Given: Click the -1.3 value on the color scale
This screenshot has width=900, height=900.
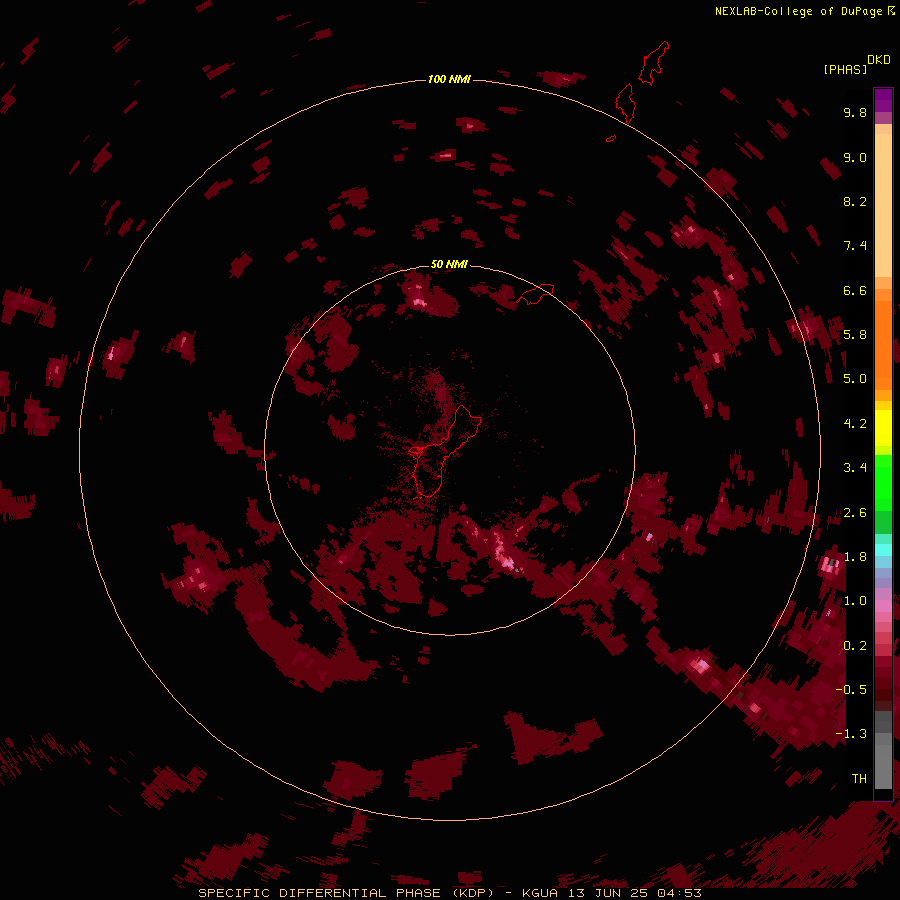Looking at the screenshot, I should tap(851, 734).
